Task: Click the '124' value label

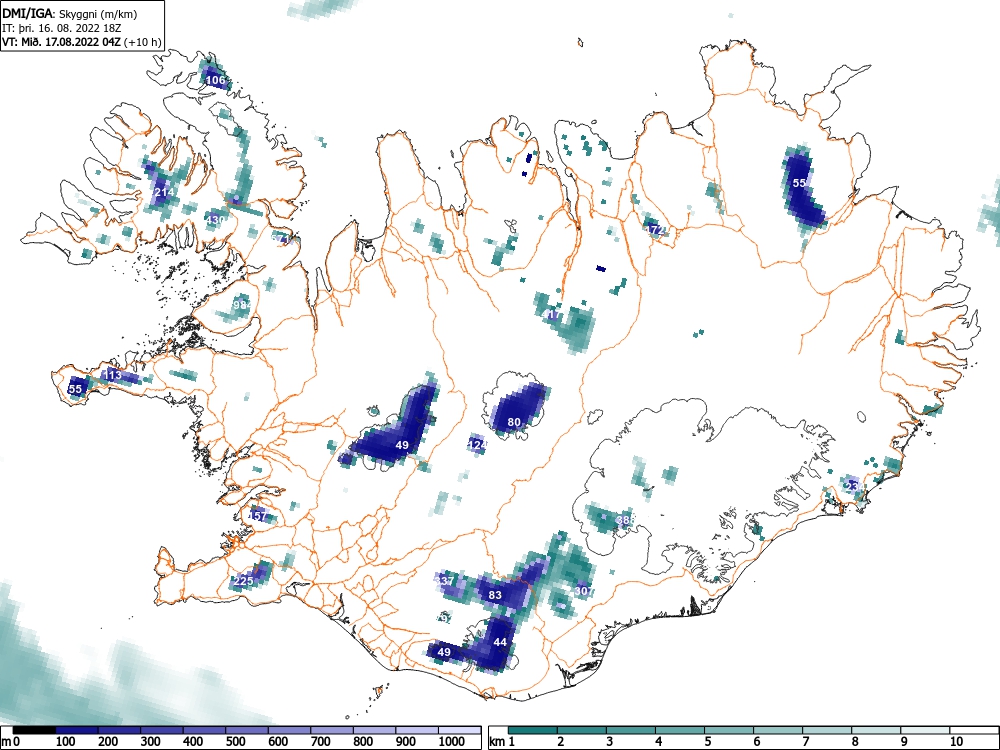Action: click(x=478, y=445)
